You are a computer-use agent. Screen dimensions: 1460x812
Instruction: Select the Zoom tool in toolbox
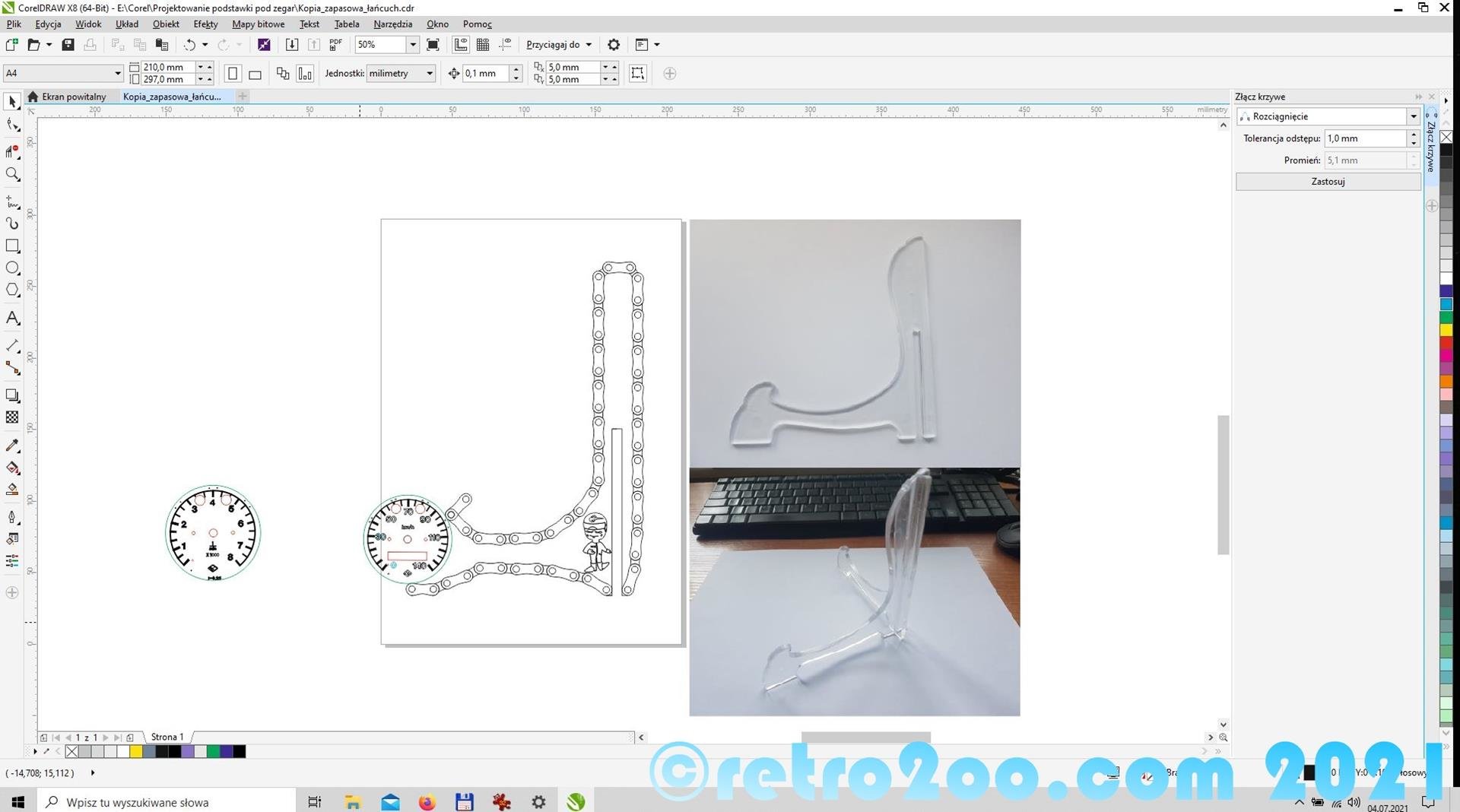[x=12, y=175]
